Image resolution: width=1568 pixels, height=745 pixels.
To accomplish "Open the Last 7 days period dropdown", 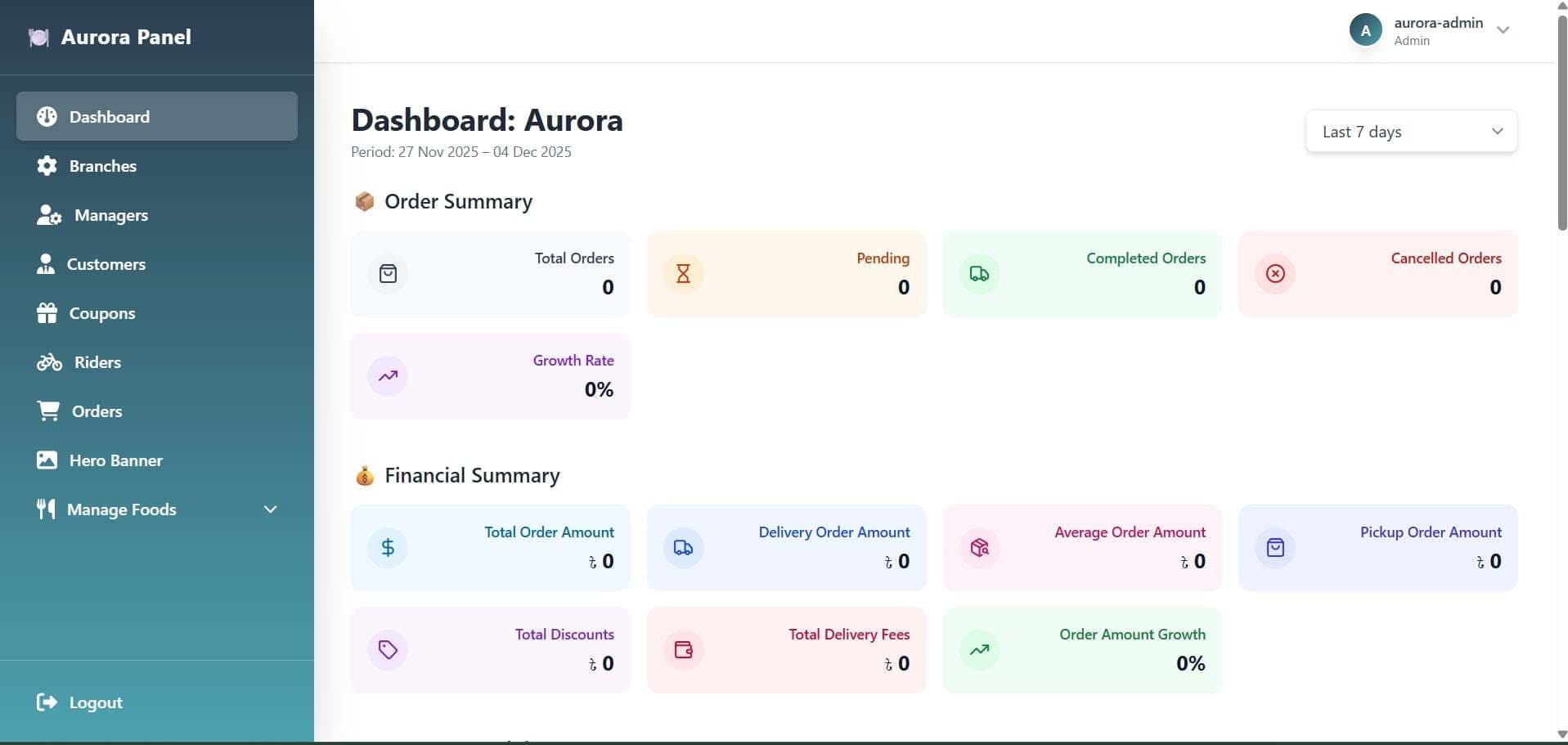I will pos(1411,132).
